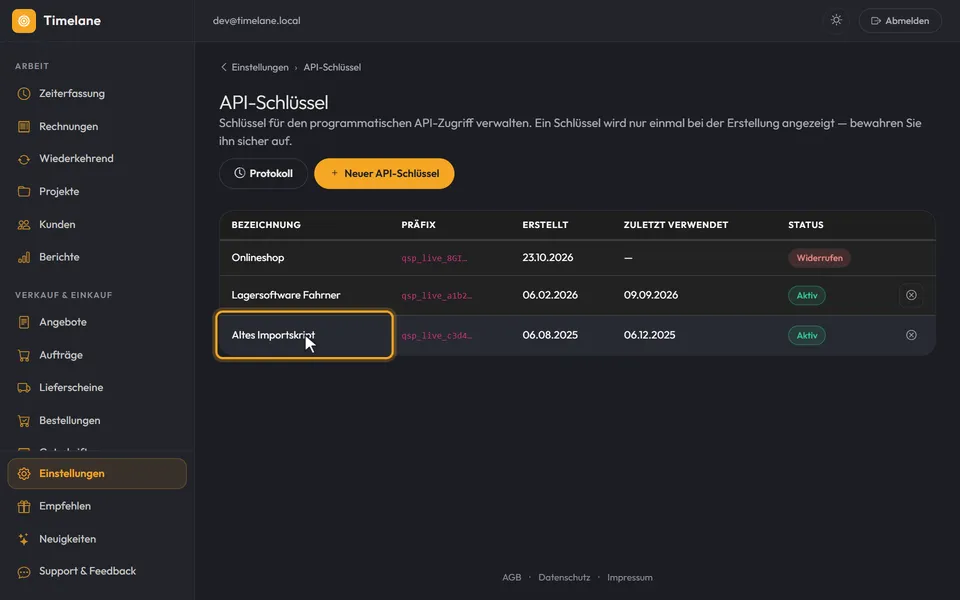Click the Aufträge shopping cart icon

coord(24,355)
